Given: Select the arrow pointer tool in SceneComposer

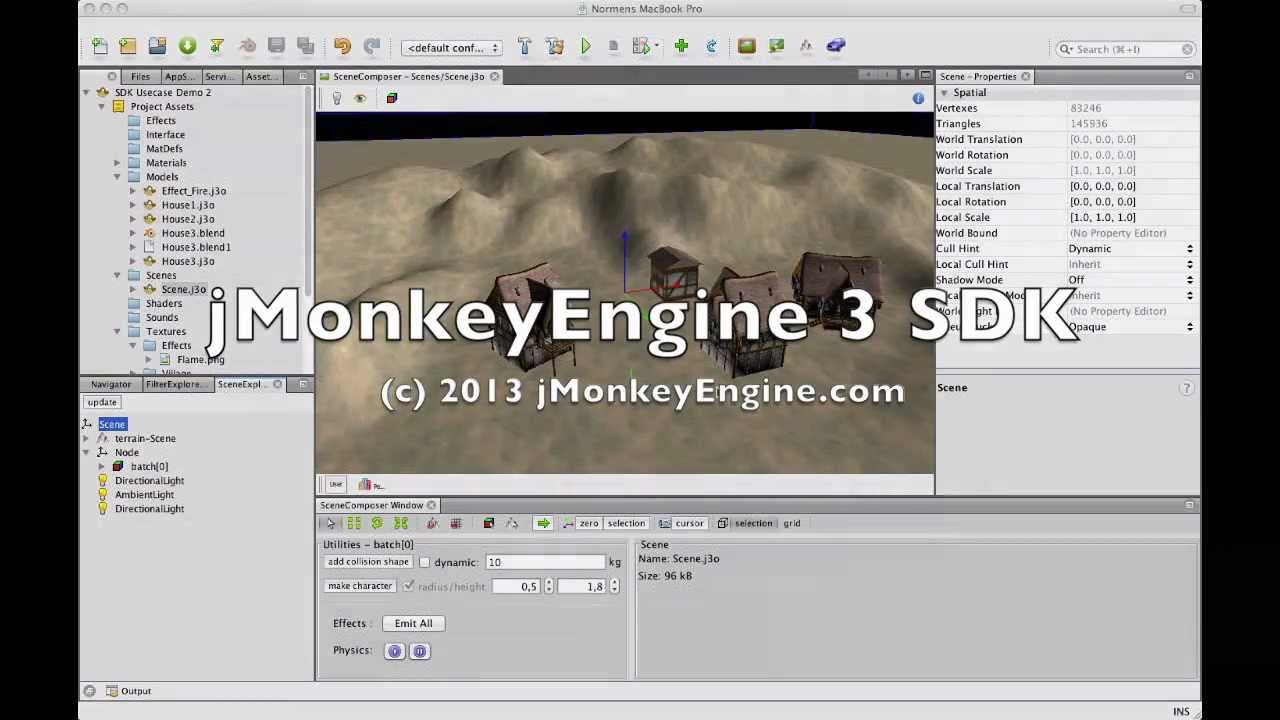Looking at the screenshot, I should point(330,523).
